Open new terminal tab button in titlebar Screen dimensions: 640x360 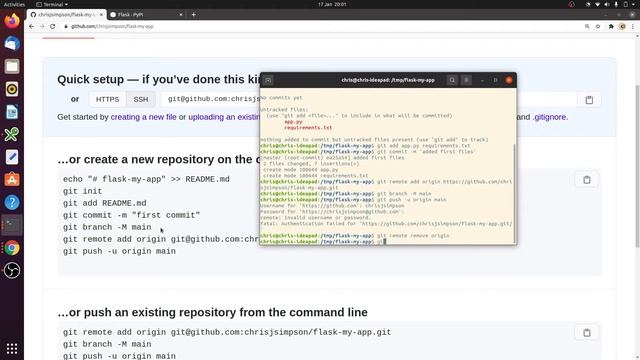(x=268, y=80)
